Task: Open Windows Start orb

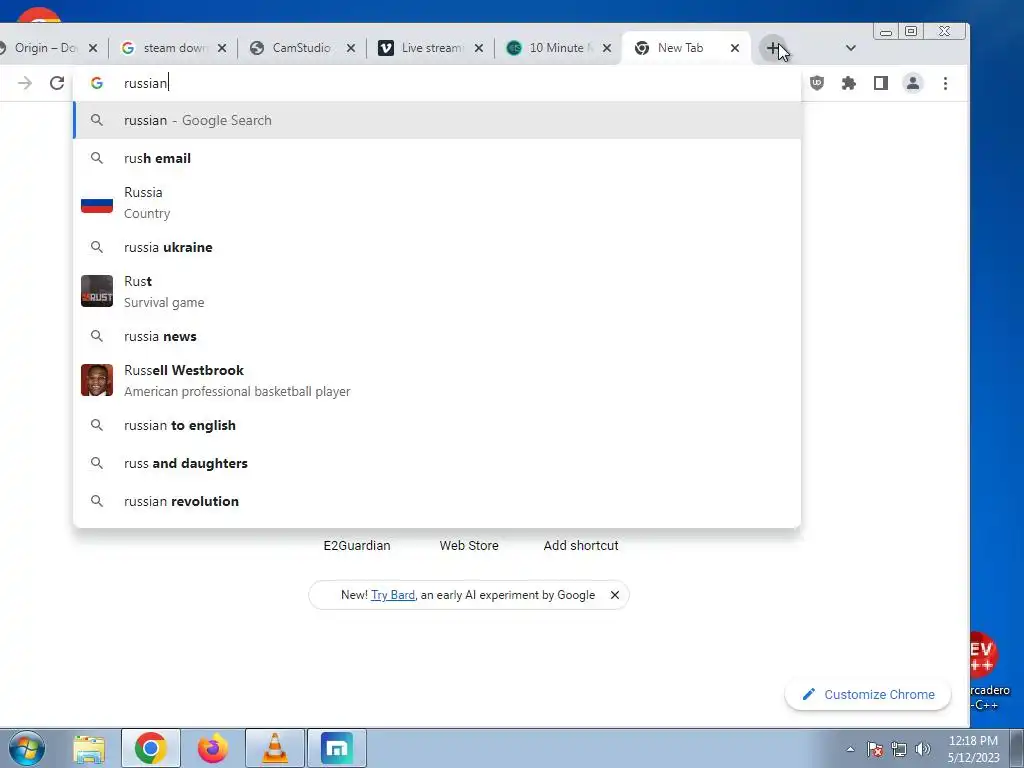Action: pos(27,748)
